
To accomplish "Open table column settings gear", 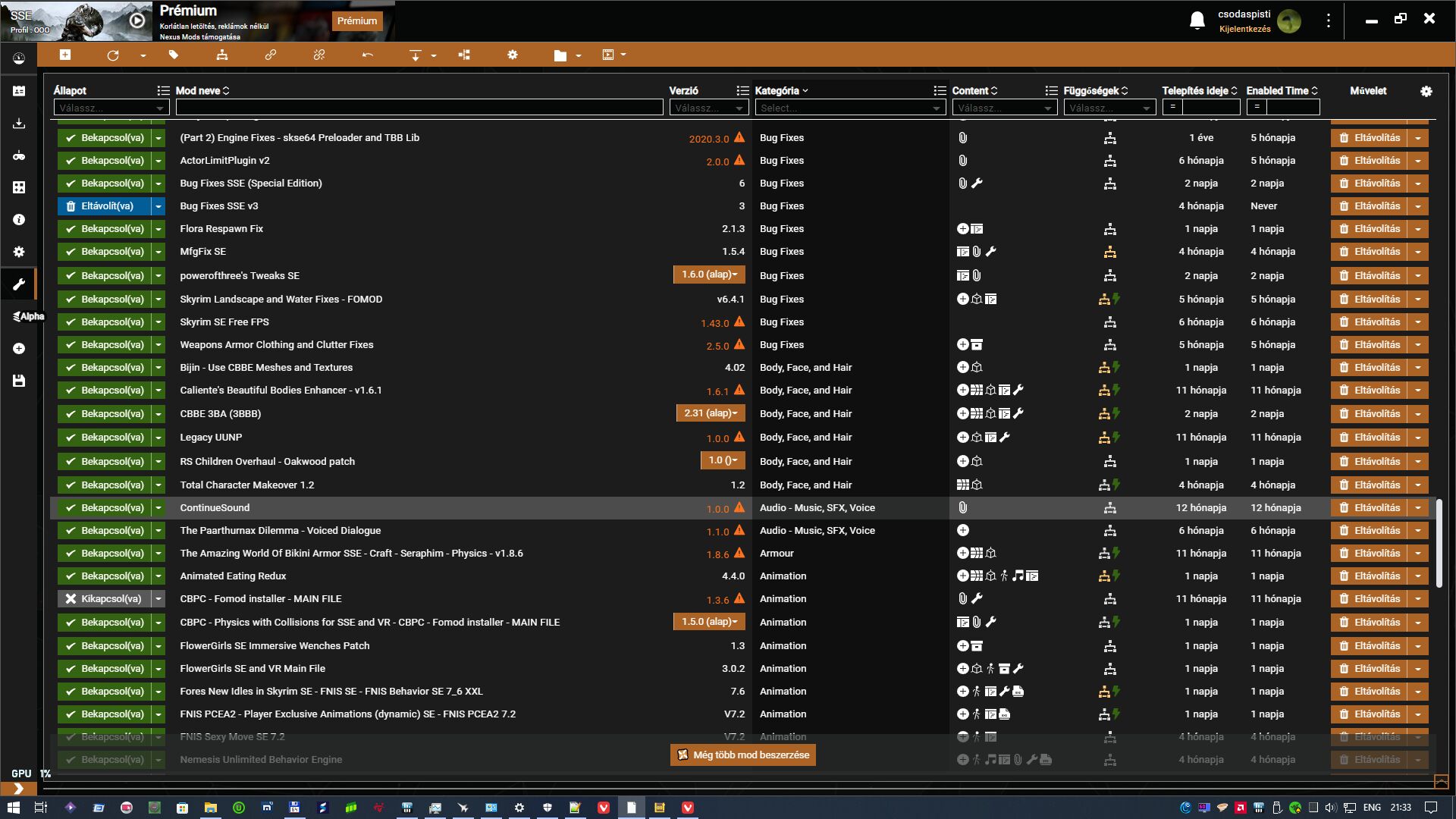I will (1426, 91).
